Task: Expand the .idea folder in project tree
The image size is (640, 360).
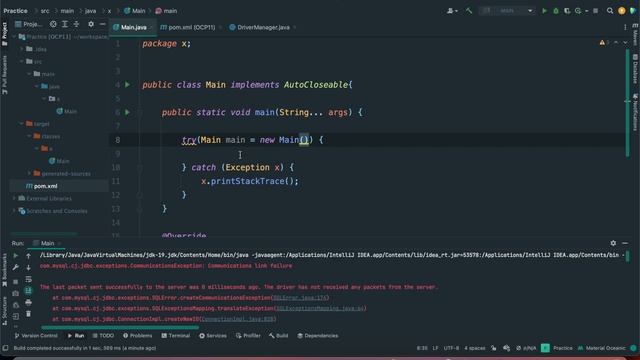Action: 22,49
